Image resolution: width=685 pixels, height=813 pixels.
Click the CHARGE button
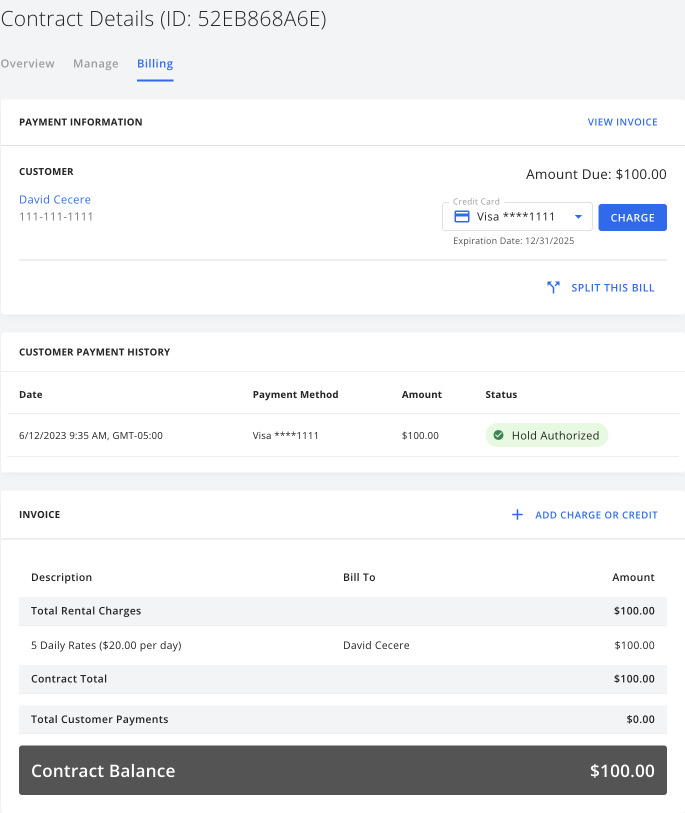coord(632,217)
